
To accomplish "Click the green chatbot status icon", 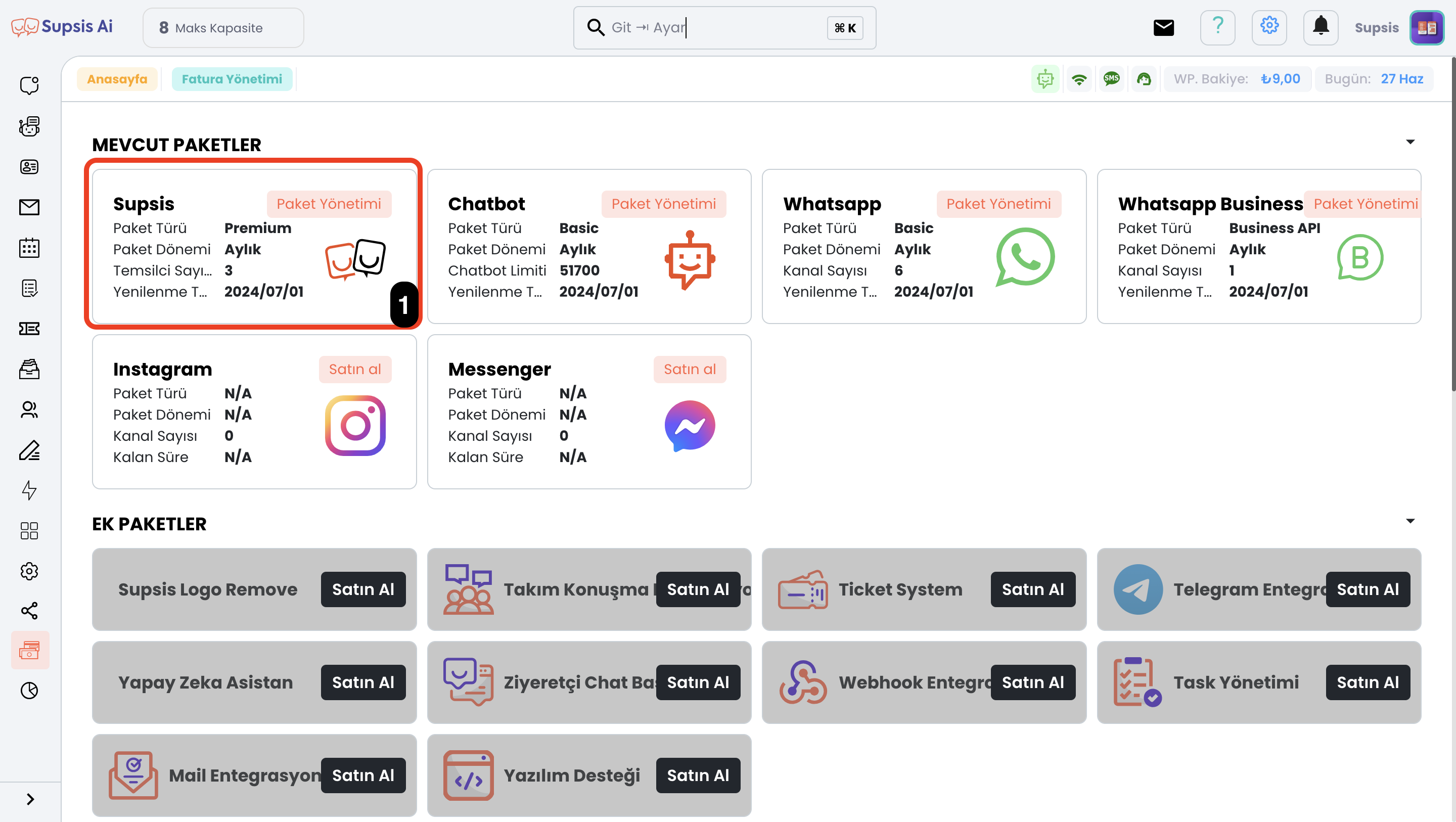I will pyautogui.click(x=1045, y=78).
